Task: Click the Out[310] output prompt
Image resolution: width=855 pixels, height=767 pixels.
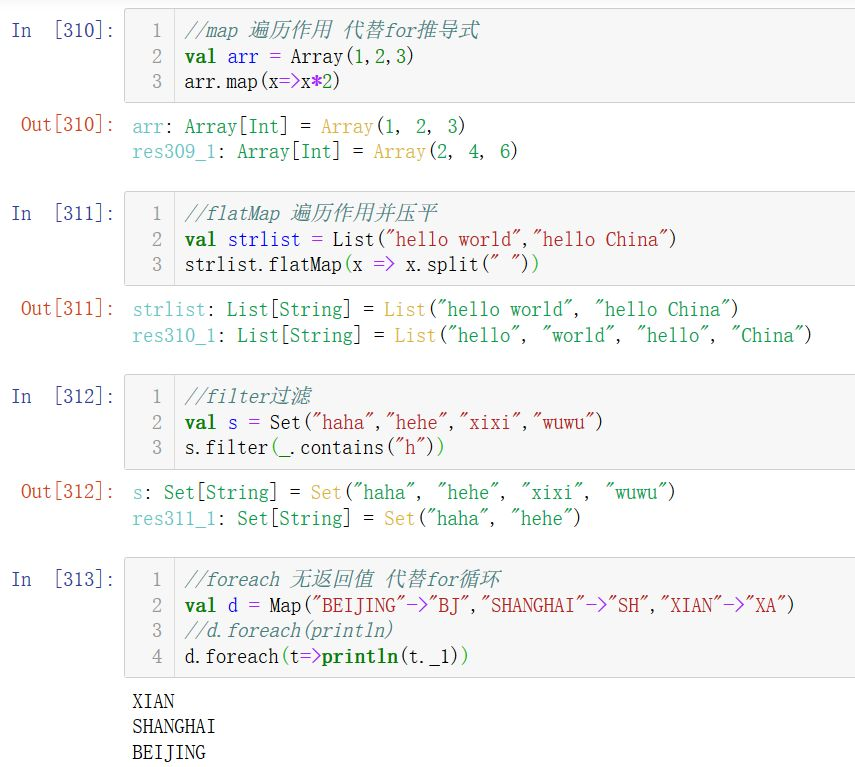Action: (x=68, y=125)
